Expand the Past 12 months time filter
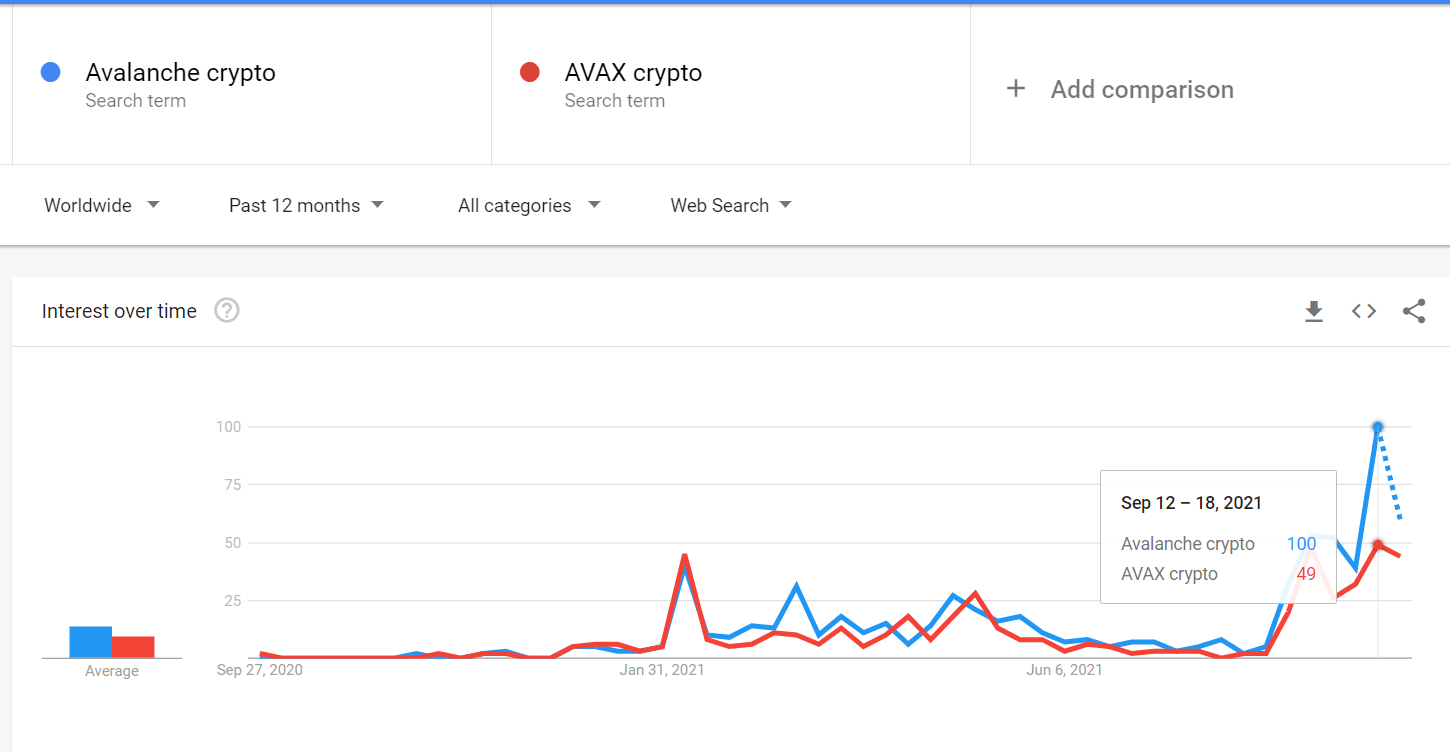This screenshot has height=752, width=1450. click(x=306, y=205)
